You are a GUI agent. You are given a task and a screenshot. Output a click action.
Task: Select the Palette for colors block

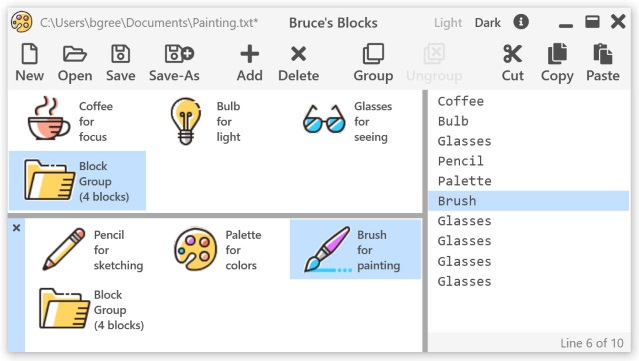click(218, 250)
